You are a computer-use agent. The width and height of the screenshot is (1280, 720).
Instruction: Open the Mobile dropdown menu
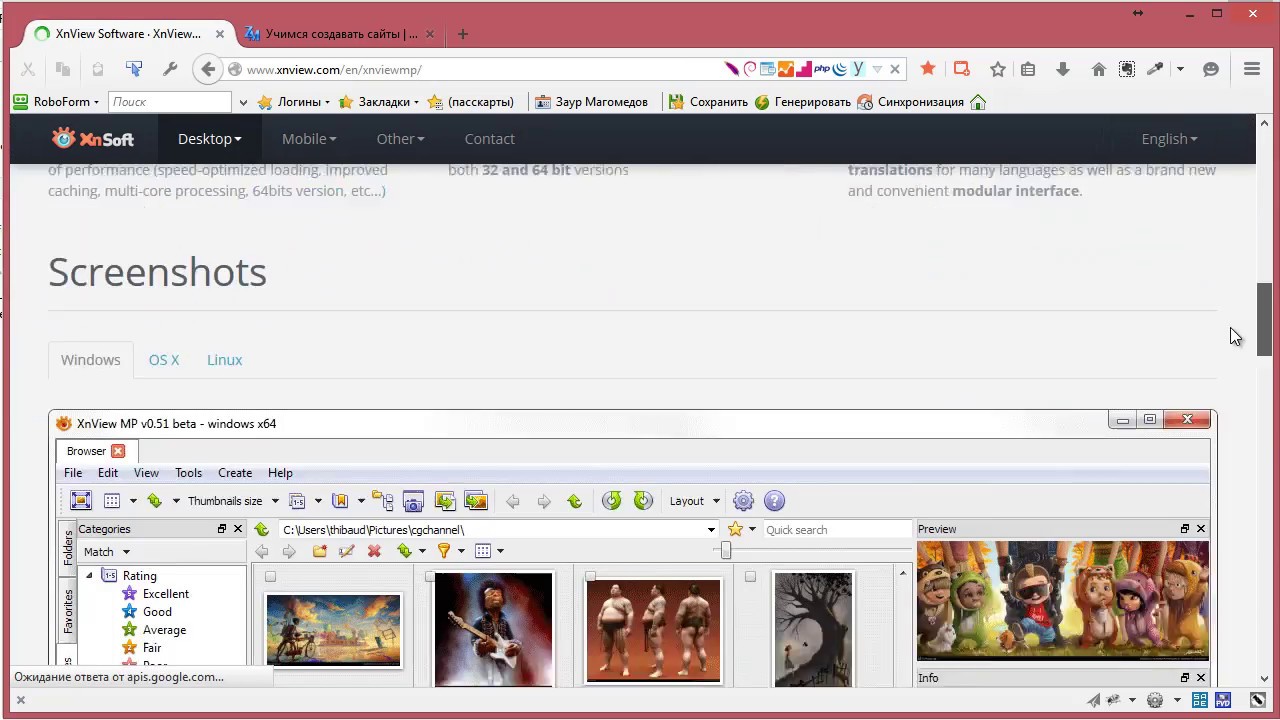click(308, 139)
